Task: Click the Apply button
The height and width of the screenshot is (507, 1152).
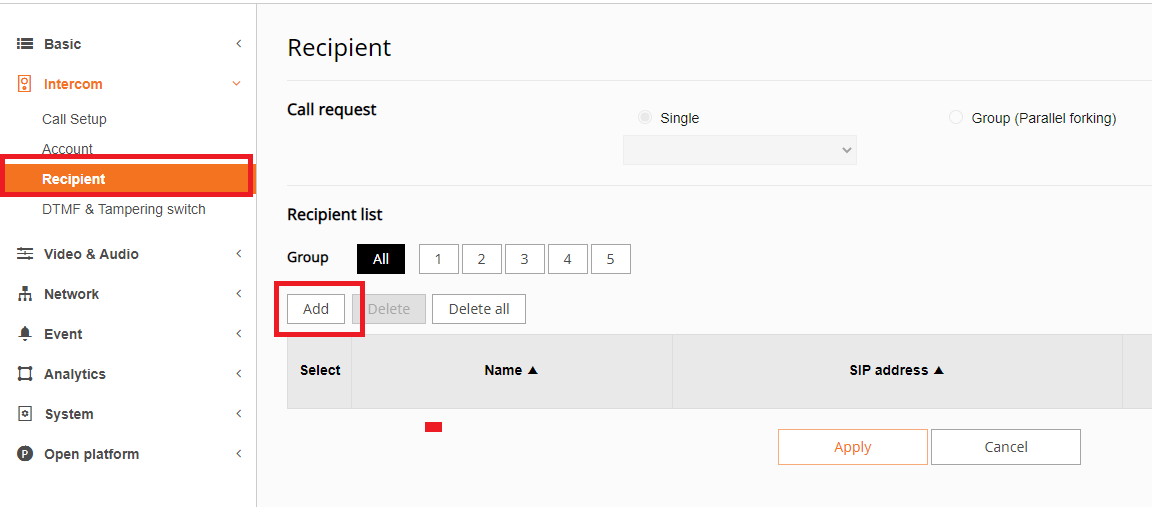Action: click(853, 447)
